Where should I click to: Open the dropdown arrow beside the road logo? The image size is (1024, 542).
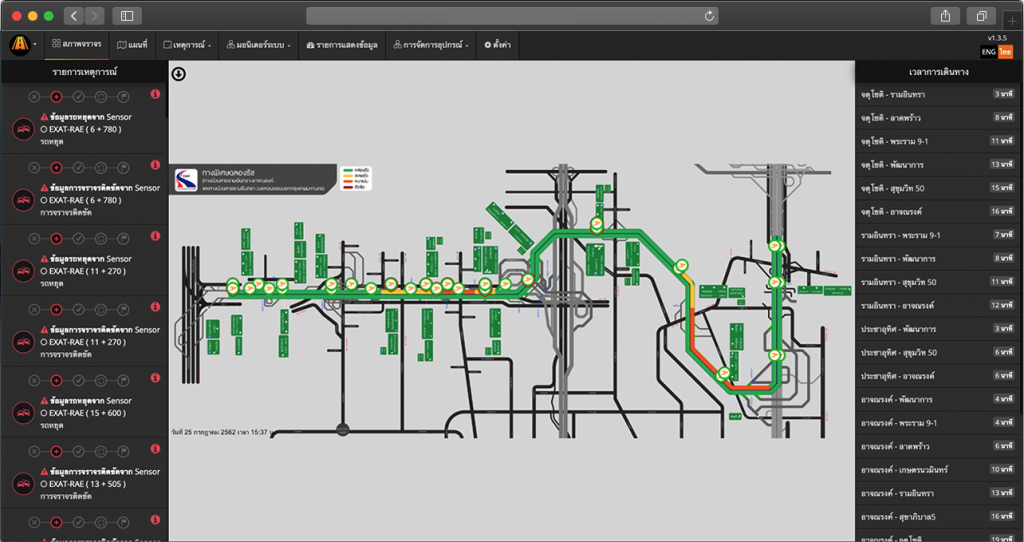(35, 45)
